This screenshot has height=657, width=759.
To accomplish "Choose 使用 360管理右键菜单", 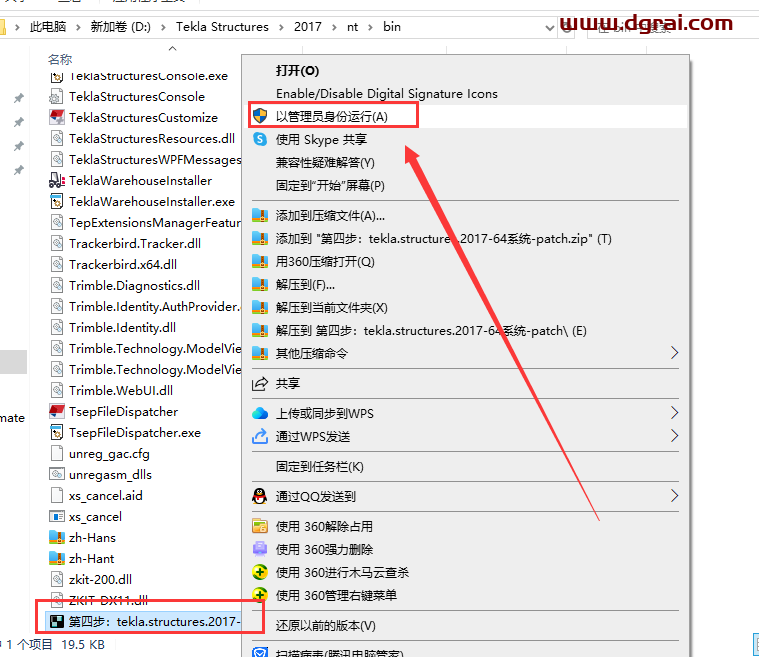I will pos(336,596).
